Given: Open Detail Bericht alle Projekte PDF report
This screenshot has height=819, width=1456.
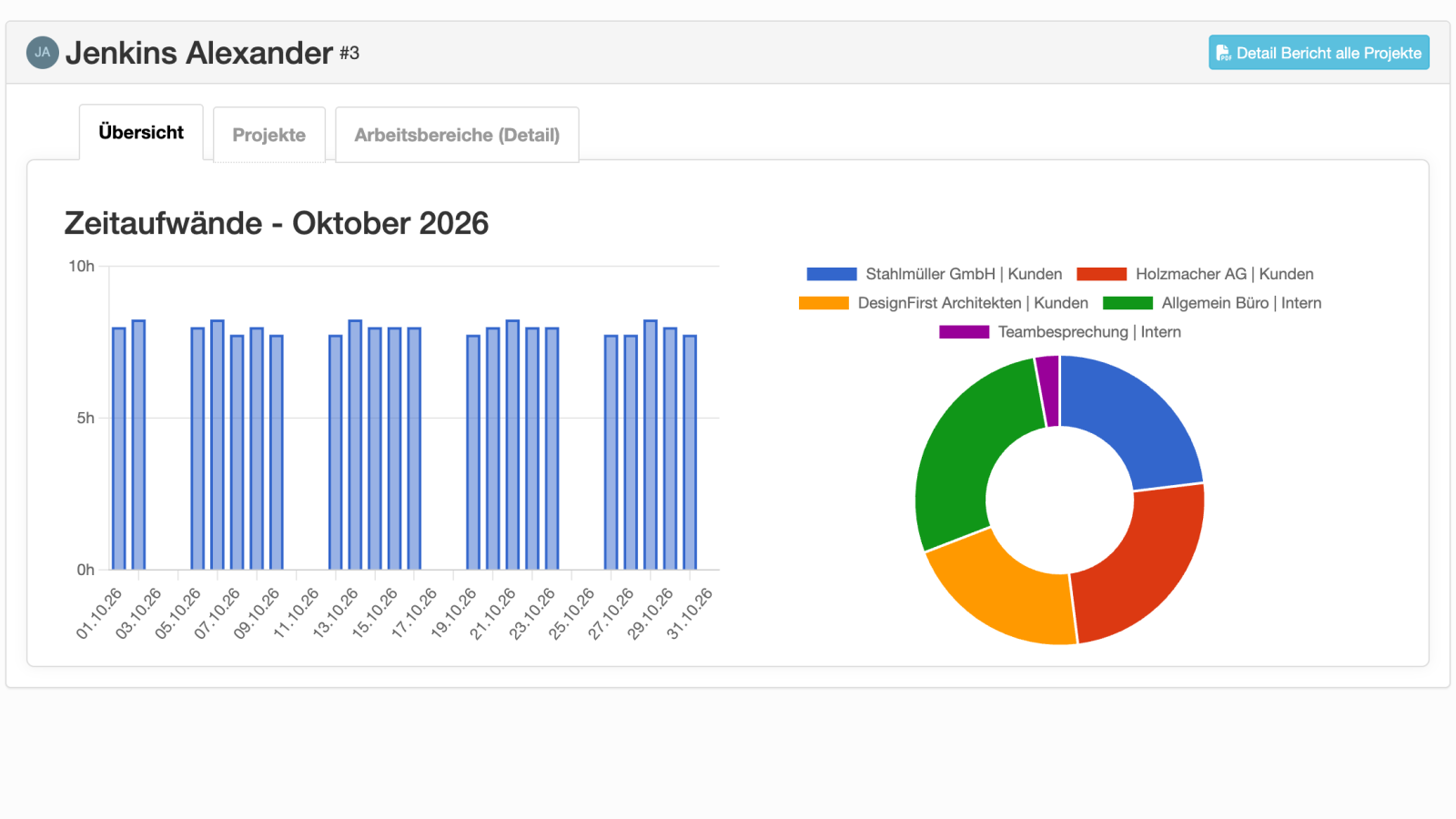Looking at the screenshot, I should [x=1319, y=53].
